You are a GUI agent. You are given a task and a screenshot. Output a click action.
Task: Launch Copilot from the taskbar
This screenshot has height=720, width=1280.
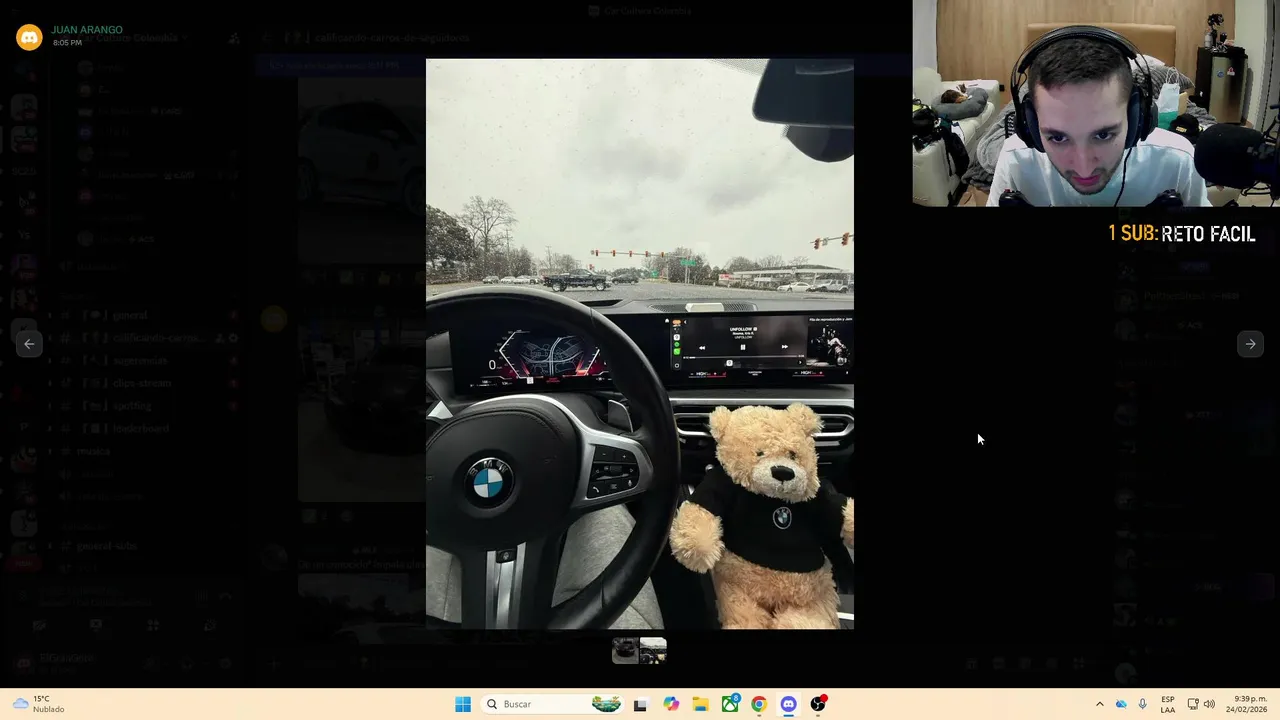point(670,704)
